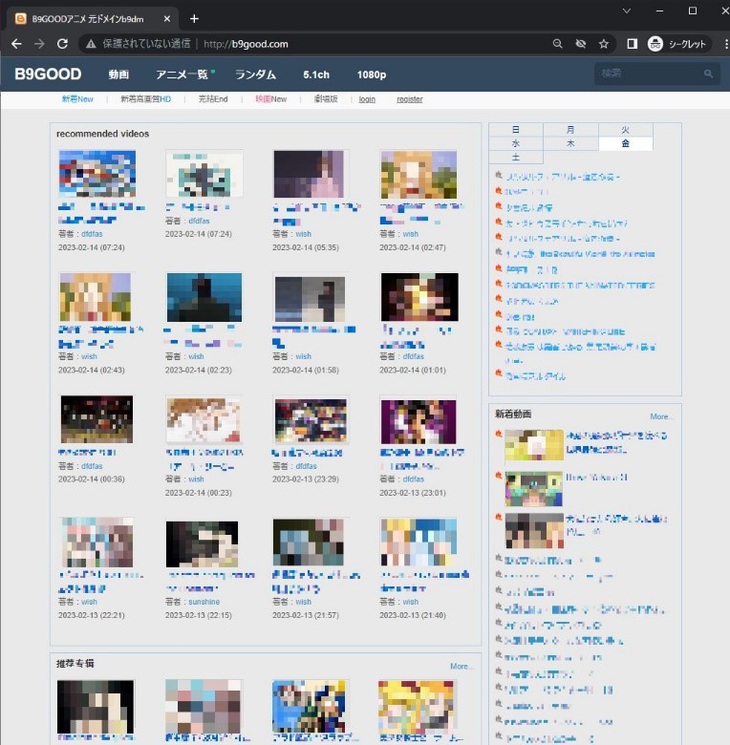Switch to the 火 weekday tab
Image resolution: width=730 pixels, height=745 pixels.
[x=625, y=130]
